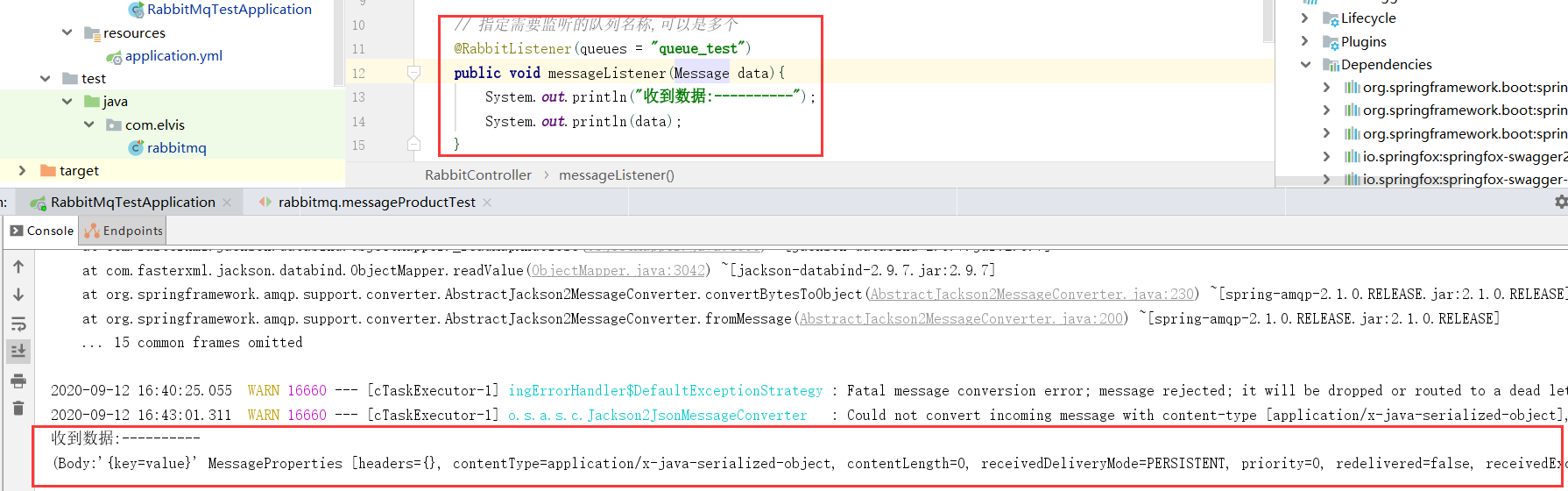Select rabbitmq class in project tree
Viewport: 1568px width, 491px height.
[x=176, y=148]
